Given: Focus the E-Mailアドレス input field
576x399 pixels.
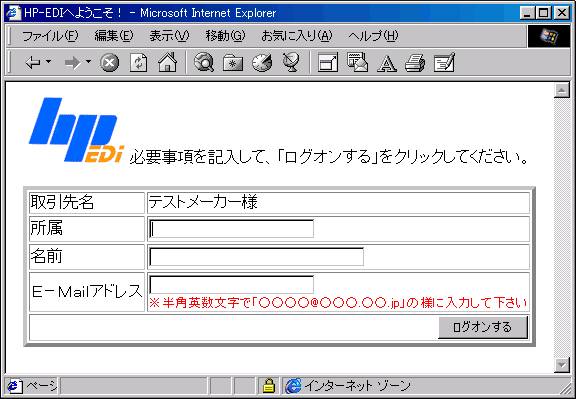Looking at the screenshot, I should click(231, 284).
